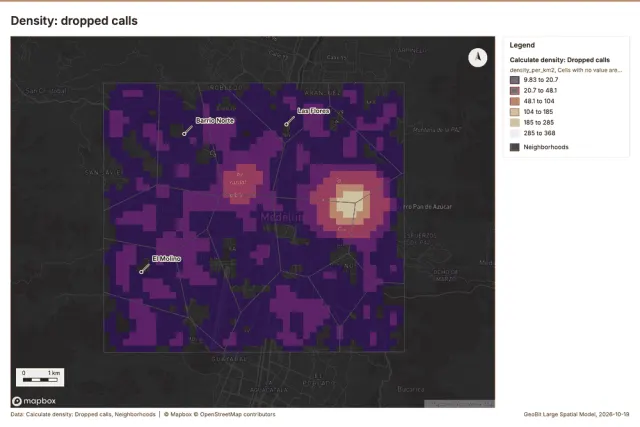
Task: Click the 185 to 285 legend swatch
Action: point(515,122)
